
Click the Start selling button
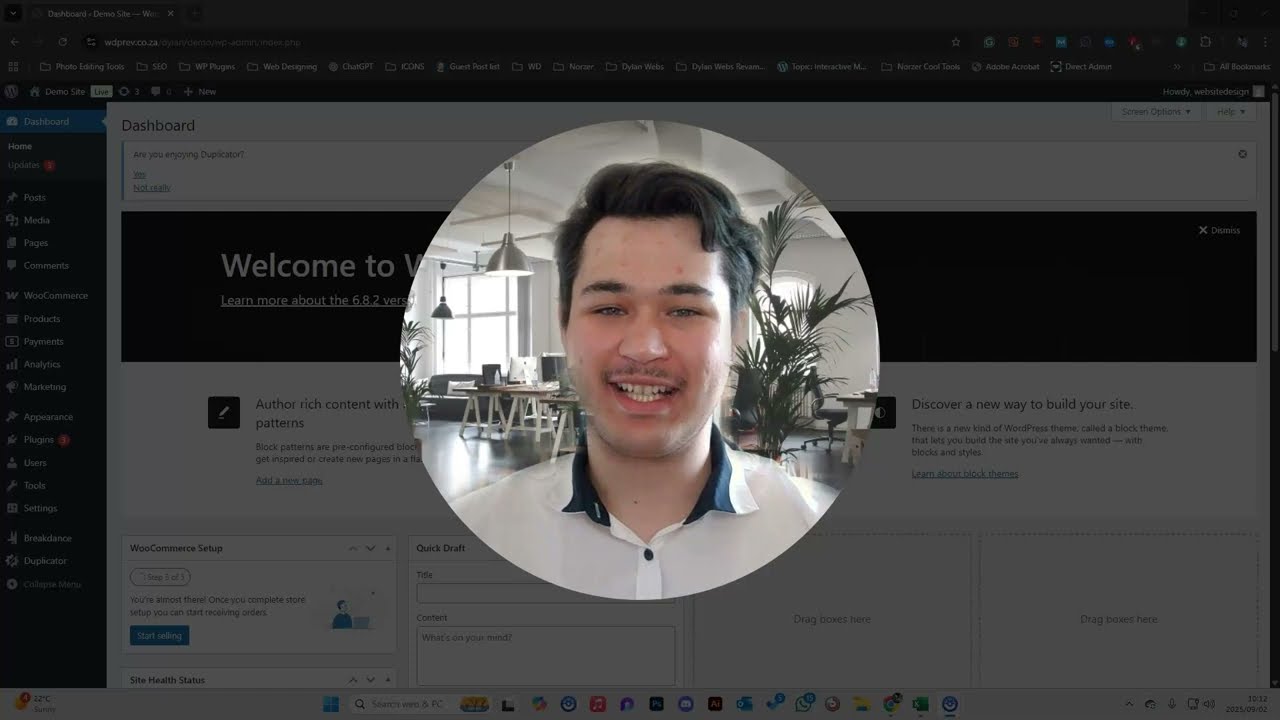159,635
